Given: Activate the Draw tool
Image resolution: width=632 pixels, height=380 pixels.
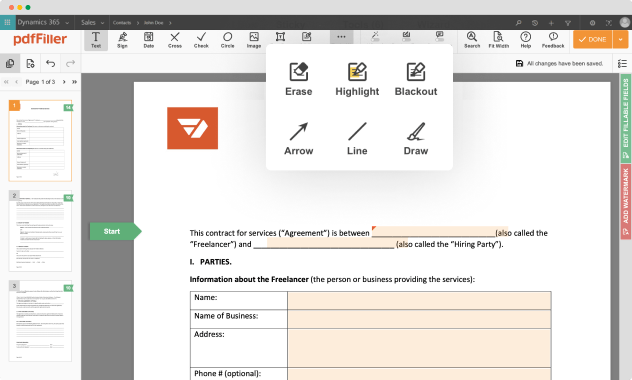Looking at the screenshot, I should 416,139.
